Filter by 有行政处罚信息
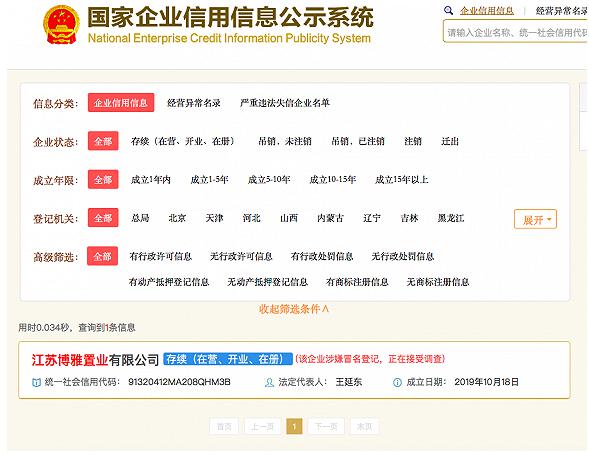This screenshot has width=589, height=456. click(x=322, y=257)
